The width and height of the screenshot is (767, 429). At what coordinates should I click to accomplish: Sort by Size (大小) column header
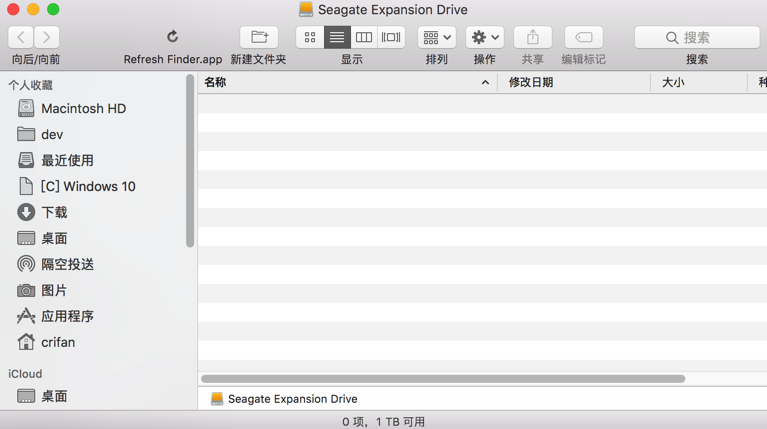click(673, 82)
